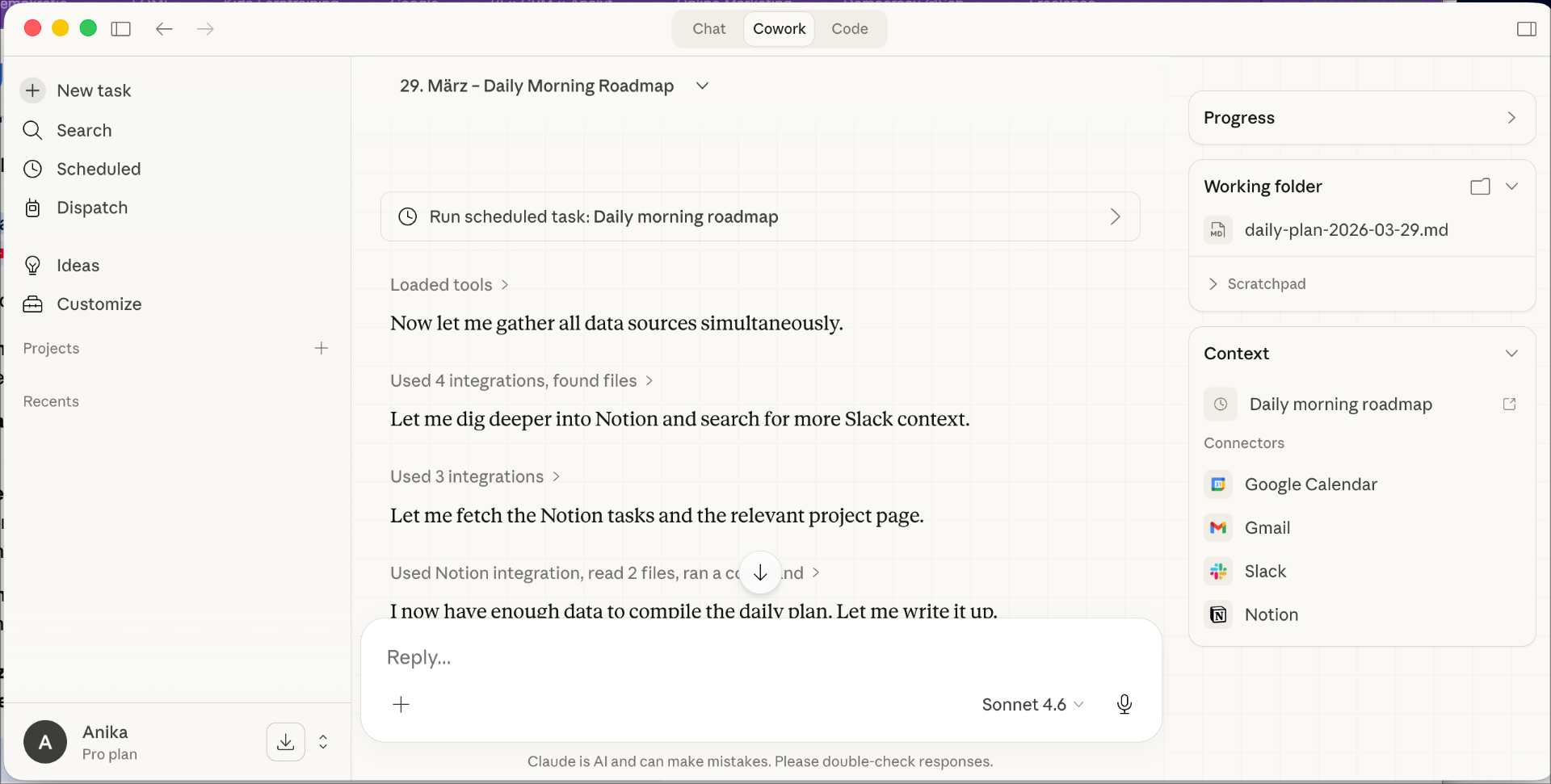Select the Google Calendar connector
Viewport: 1551px width, 784px height.
pyautogui.click(x=1310, y=484)
